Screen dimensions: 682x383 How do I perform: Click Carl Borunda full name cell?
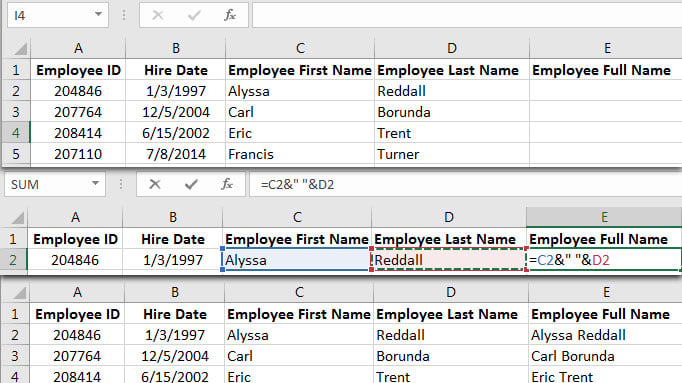pyautogui.click(x=605, y=356)
